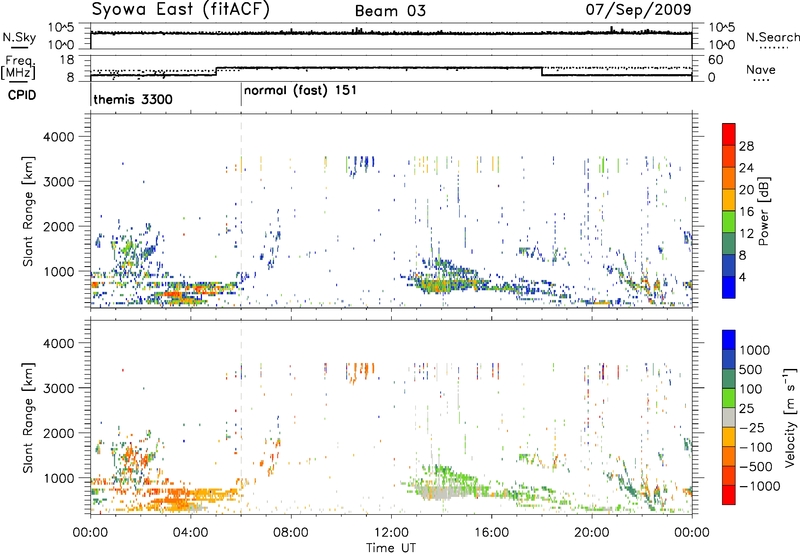
Task: Click the '25' tick on the Velocity colorbar
Action: 746,408
